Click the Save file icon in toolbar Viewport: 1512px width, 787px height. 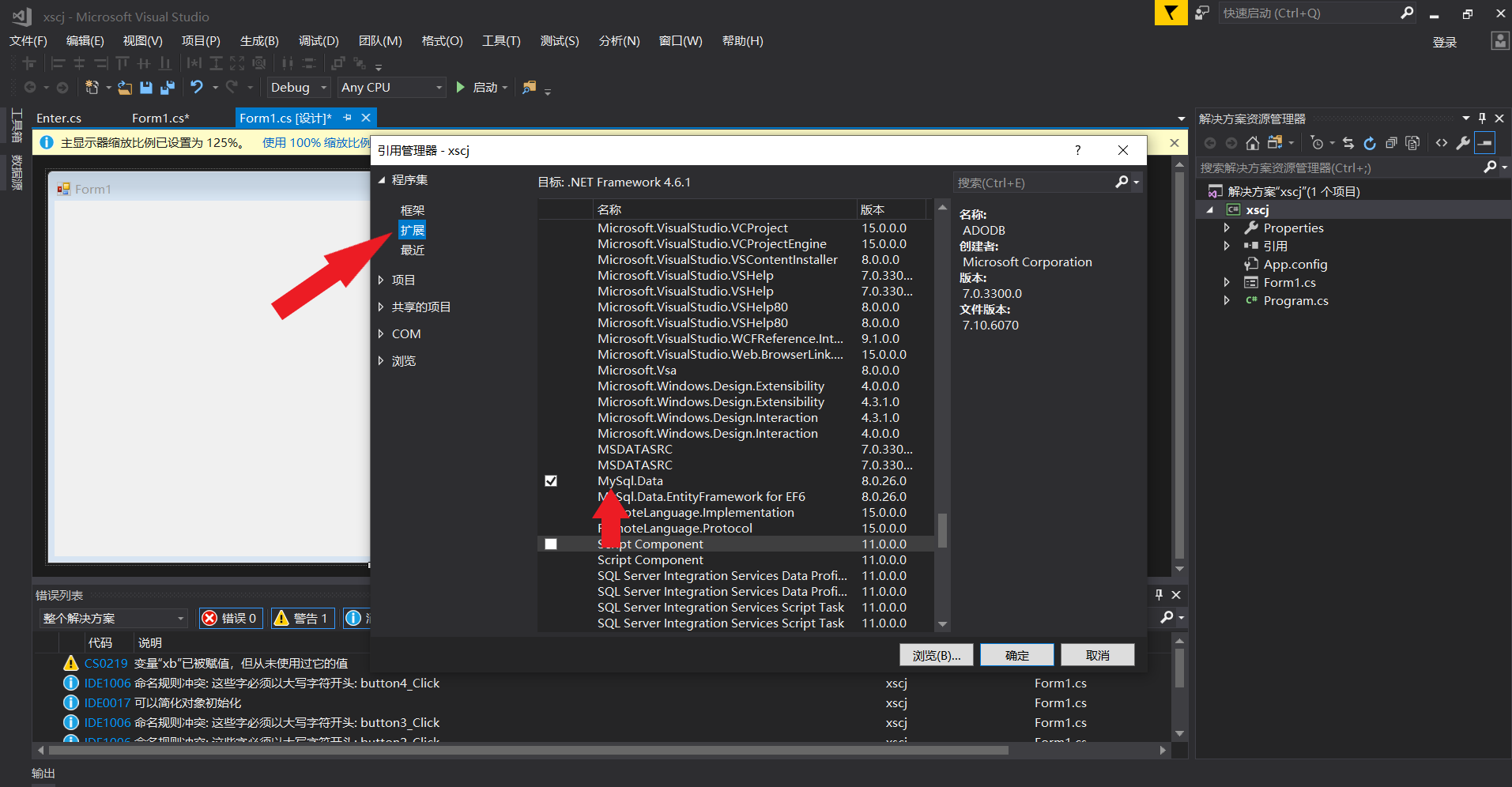(x=145, y=88)
